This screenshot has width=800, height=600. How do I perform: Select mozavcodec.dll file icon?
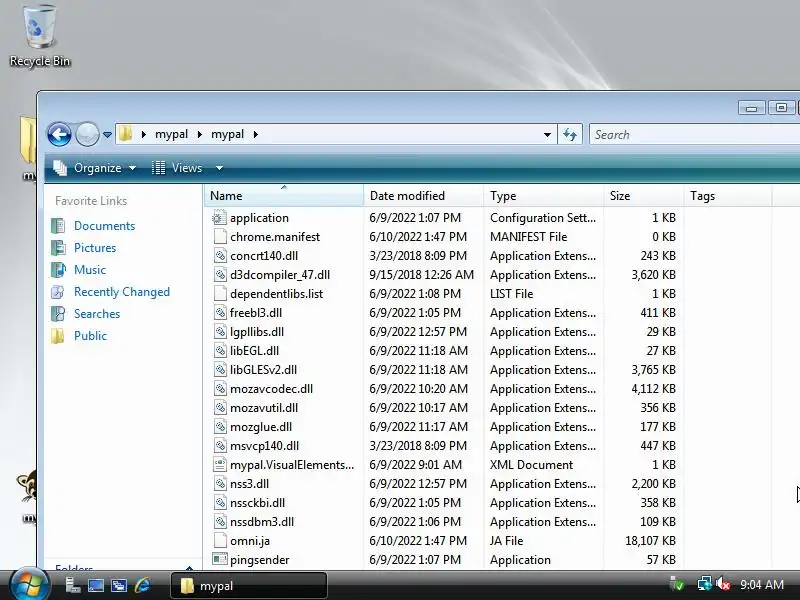pyautogui.click(x=219, y=389)
